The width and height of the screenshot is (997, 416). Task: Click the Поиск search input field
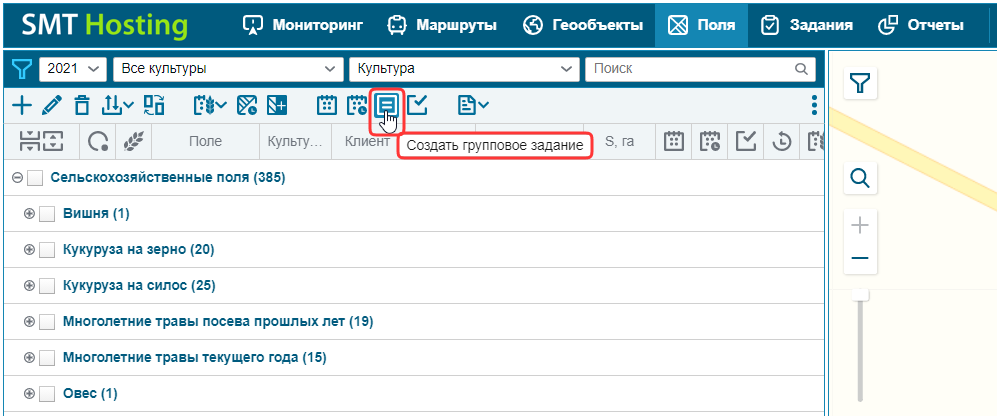coord(700,69)
